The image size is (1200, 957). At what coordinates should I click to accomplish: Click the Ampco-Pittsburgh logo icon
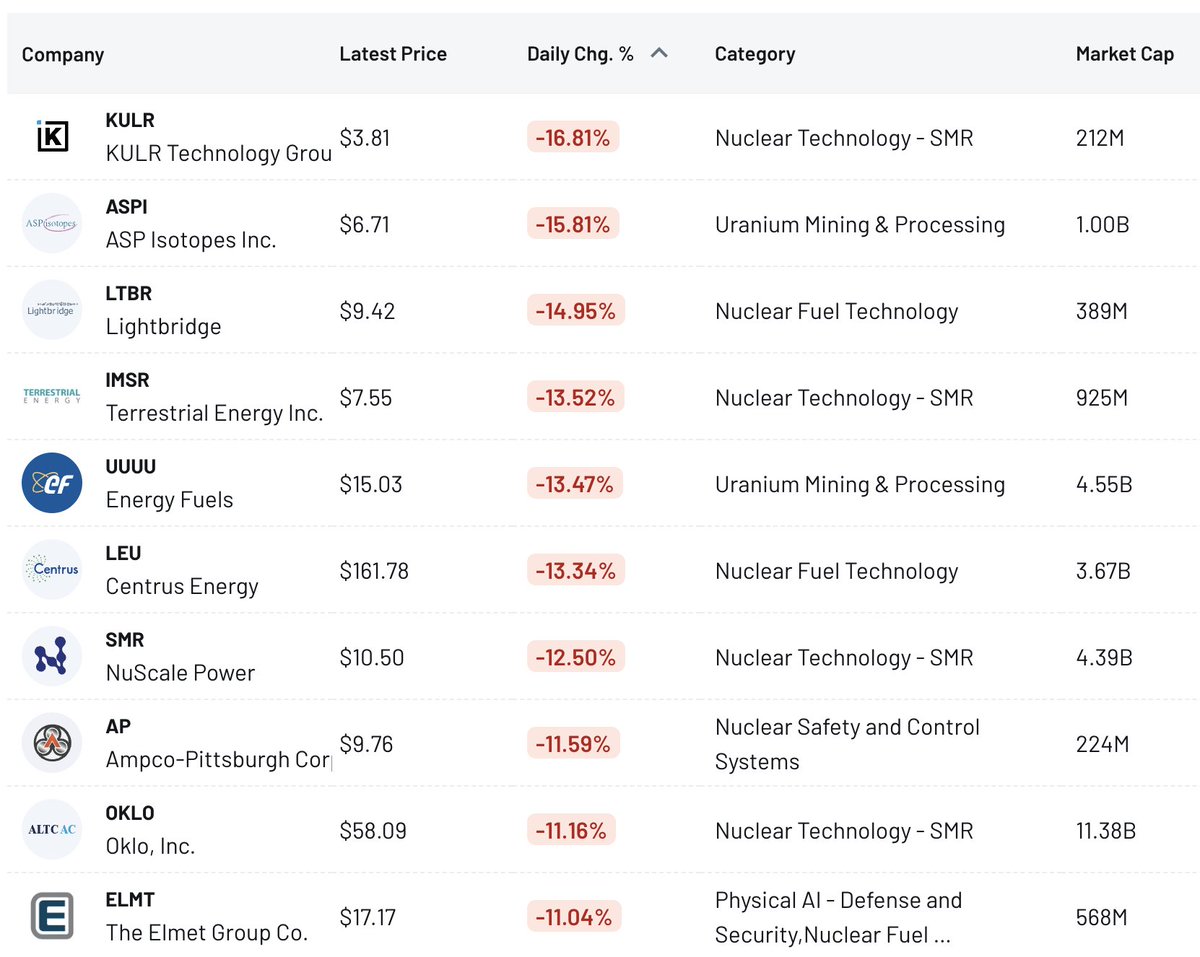coord(51,743)
